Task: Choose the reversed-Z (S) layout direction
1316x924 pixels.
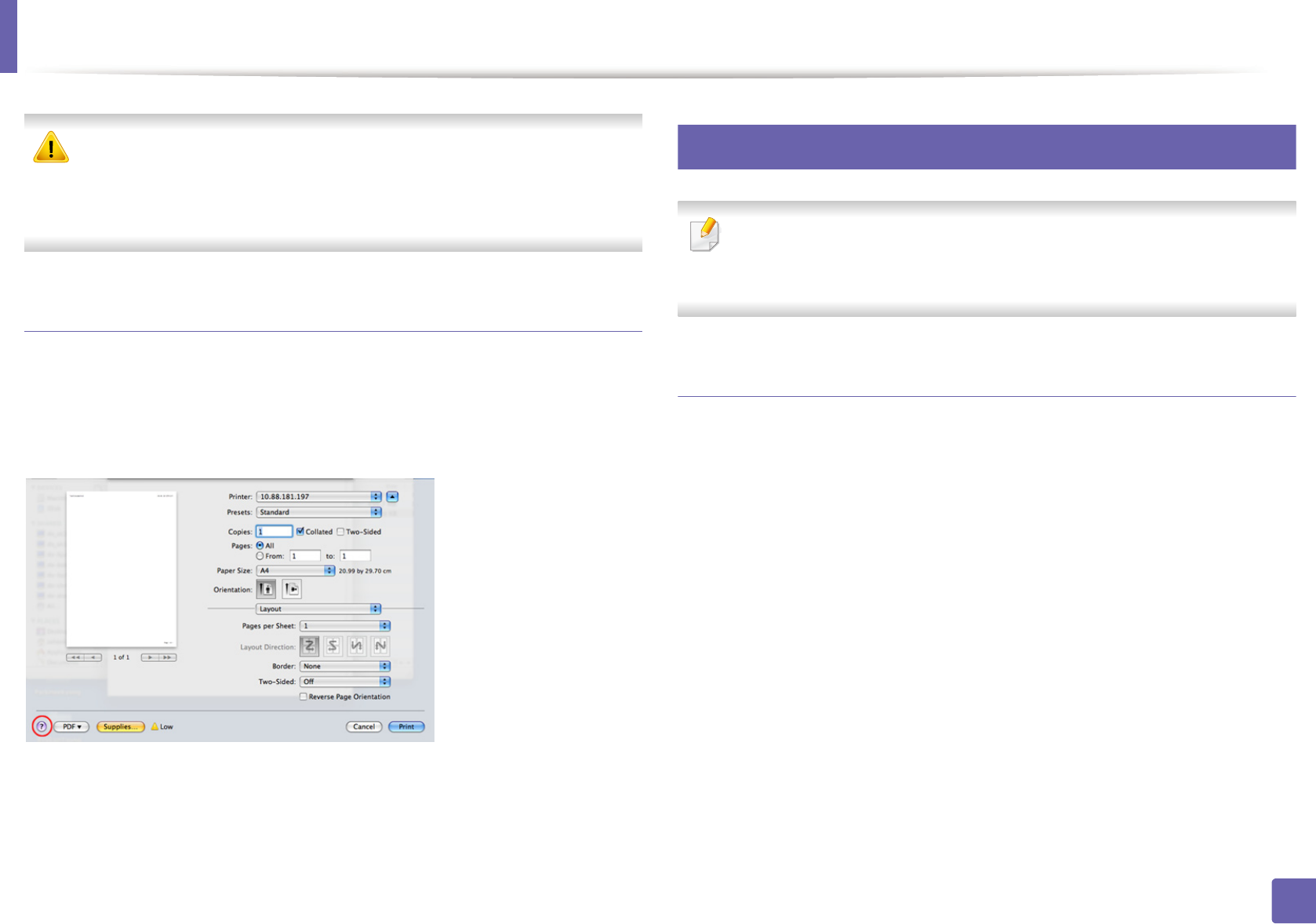Action: tap(333, 646)
